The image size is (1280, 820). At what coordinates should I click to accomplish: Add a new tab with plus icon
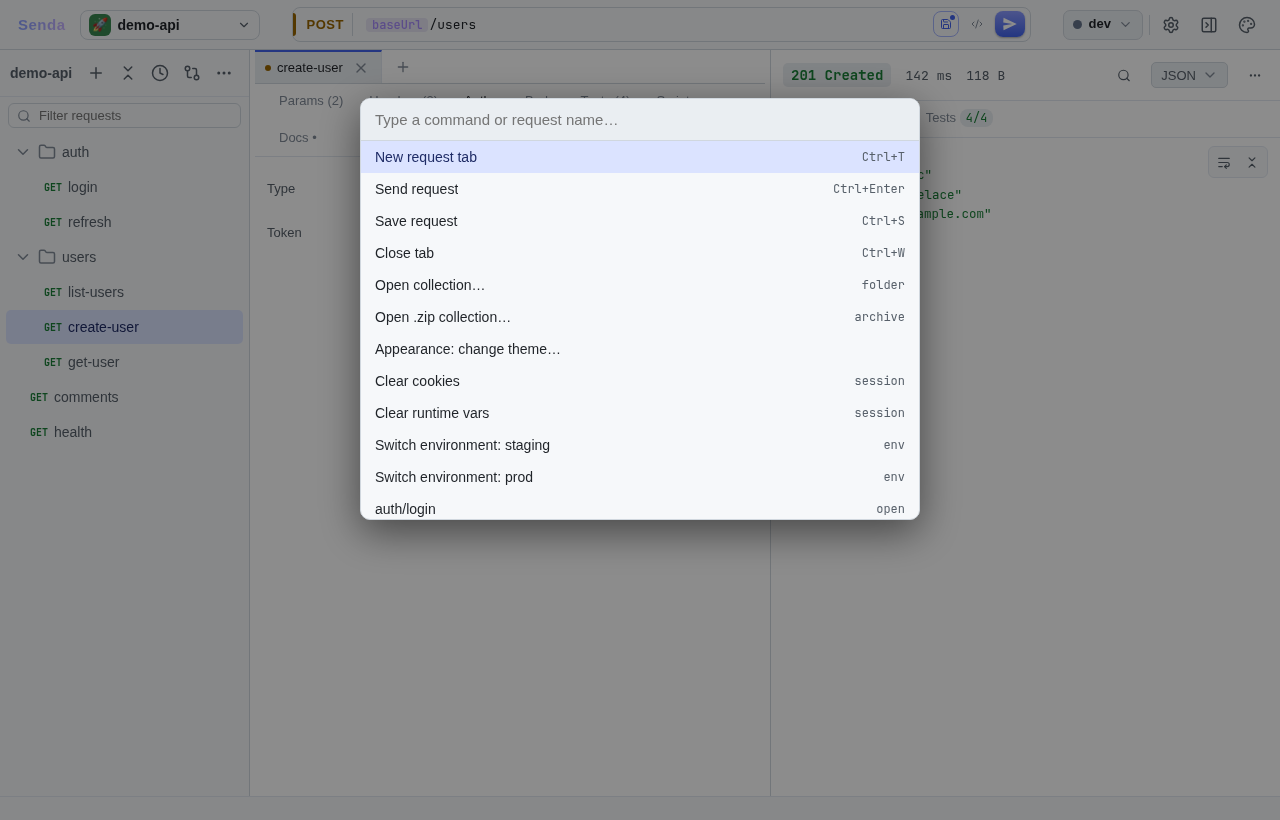403,67
